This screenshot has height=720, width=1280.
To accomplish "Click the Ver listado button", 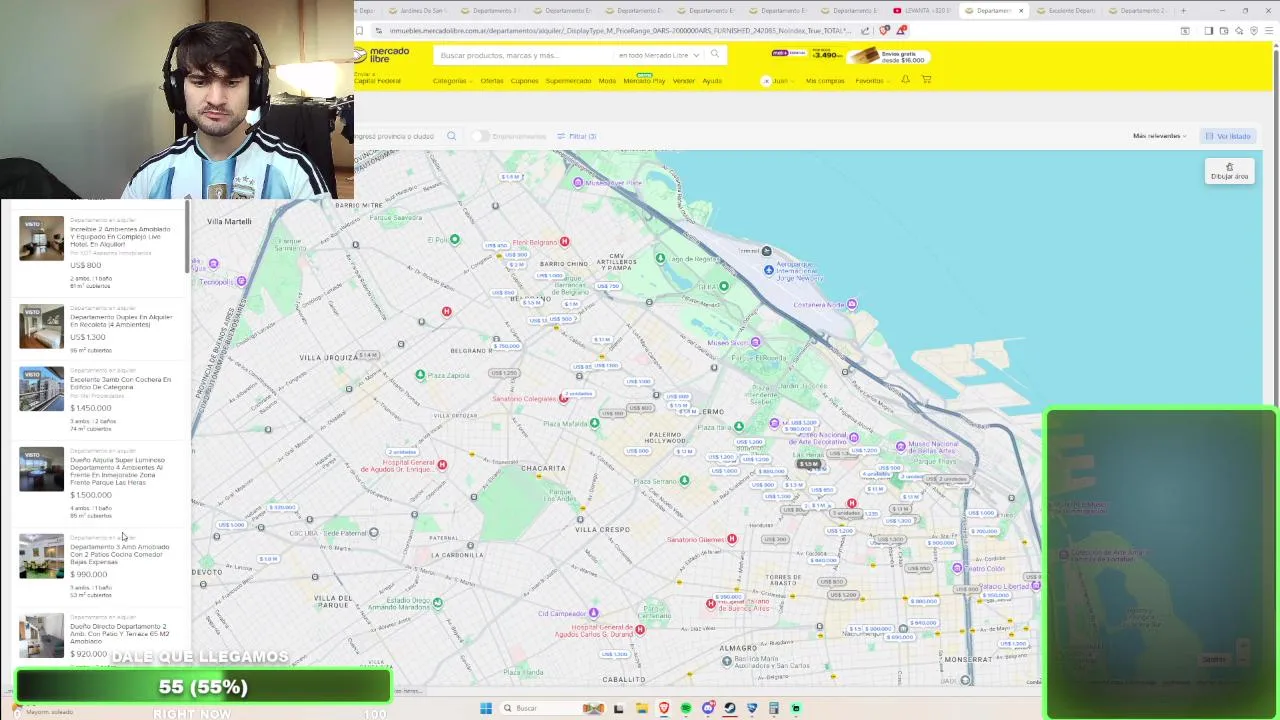I will click(x=1228, y=136).
